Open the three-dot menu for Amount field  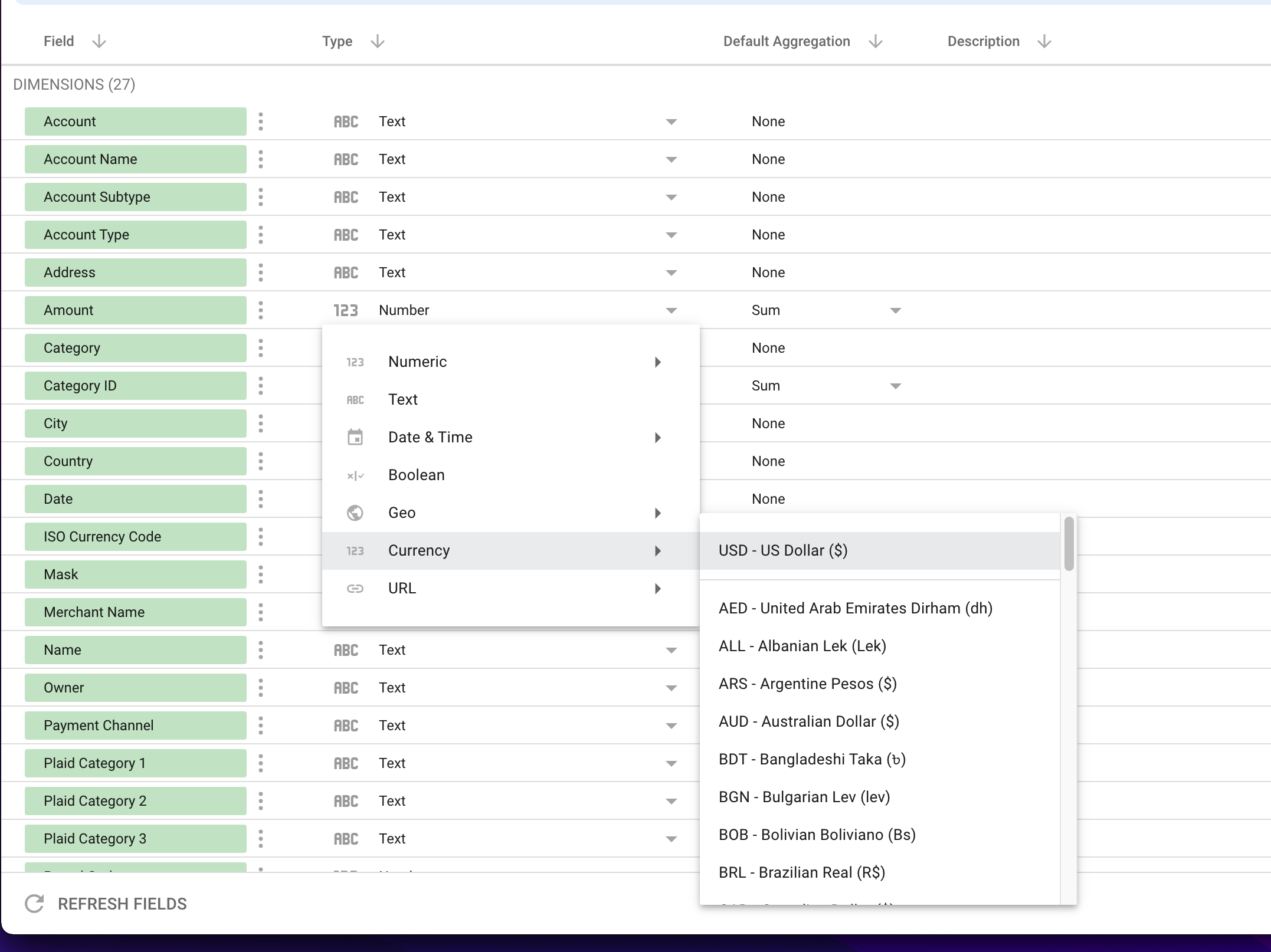pyautogui.click(x=261, y=310)
